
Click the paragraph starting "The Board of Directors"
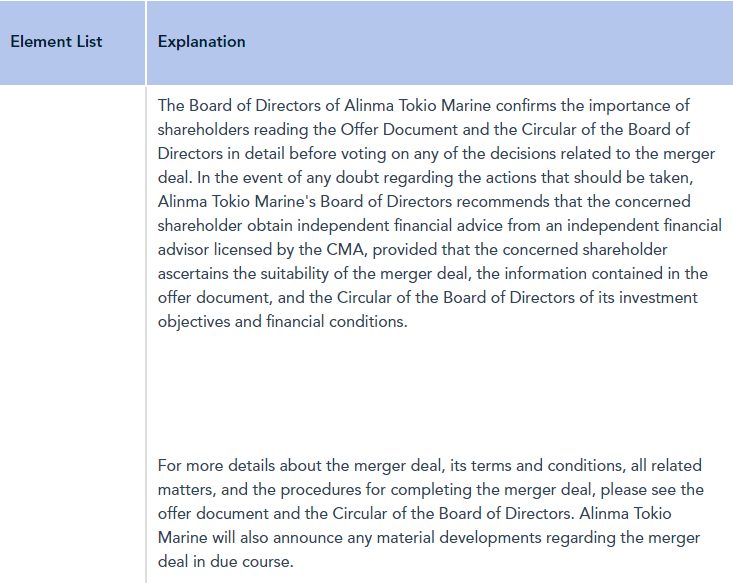click(439, 213)
